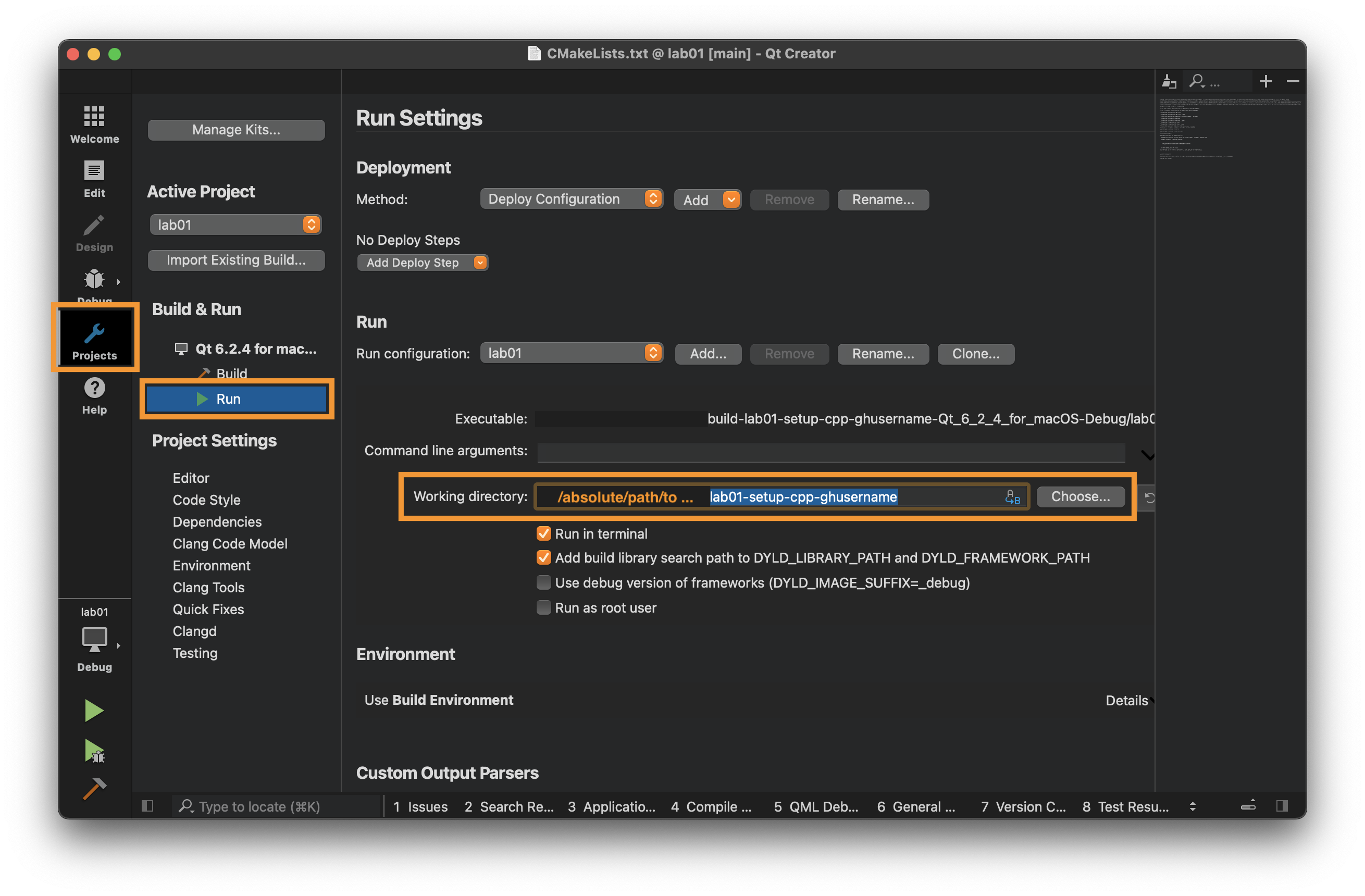Image resolution: width=1365 pixels, height=896 pixels.
Task: Toggle Run in terminal checkbox
Action: pyautogui.click(x=543, y=533)
